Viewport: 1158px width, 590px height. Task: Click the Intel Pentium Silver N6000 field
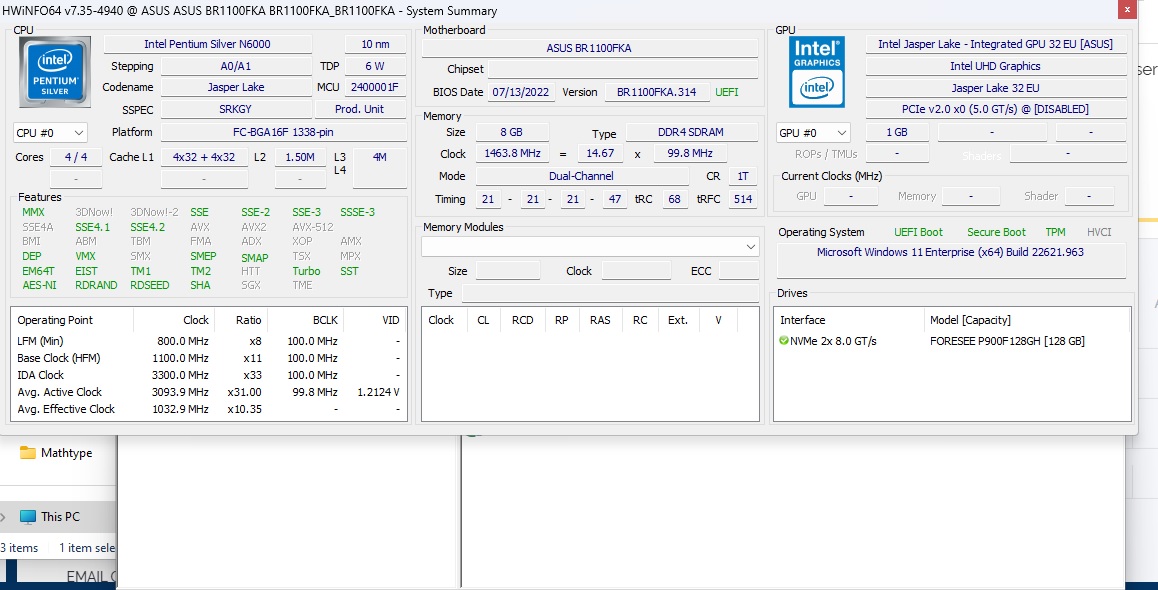208,44
